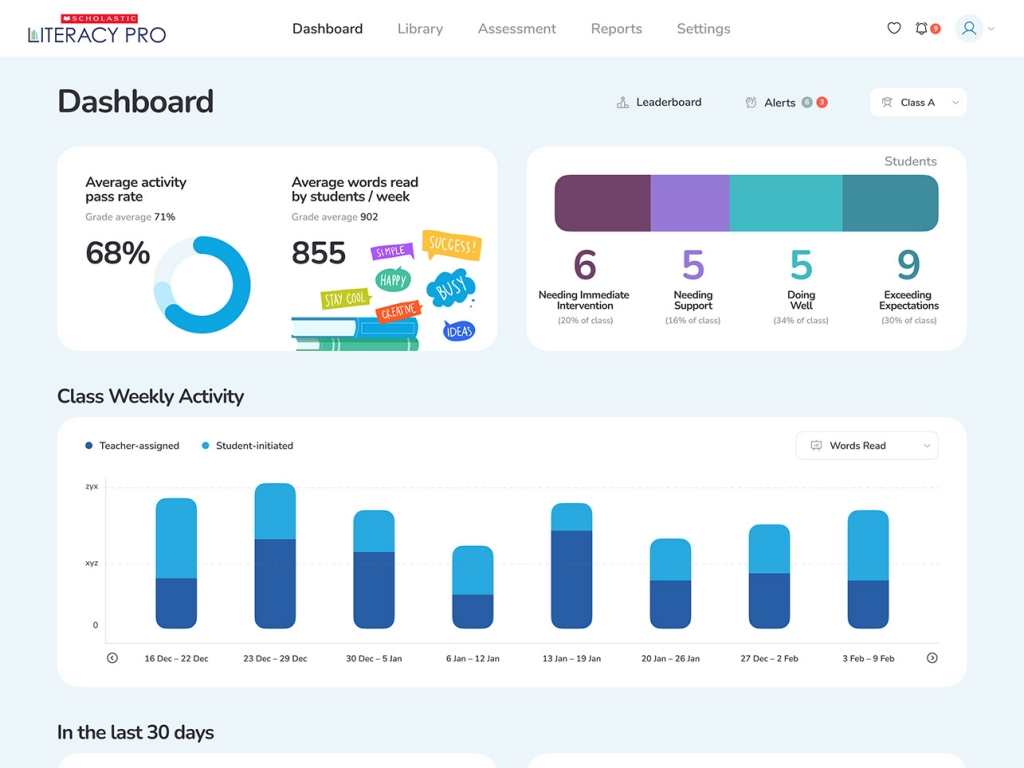Click the heart favorites icon

pos(894,29)
